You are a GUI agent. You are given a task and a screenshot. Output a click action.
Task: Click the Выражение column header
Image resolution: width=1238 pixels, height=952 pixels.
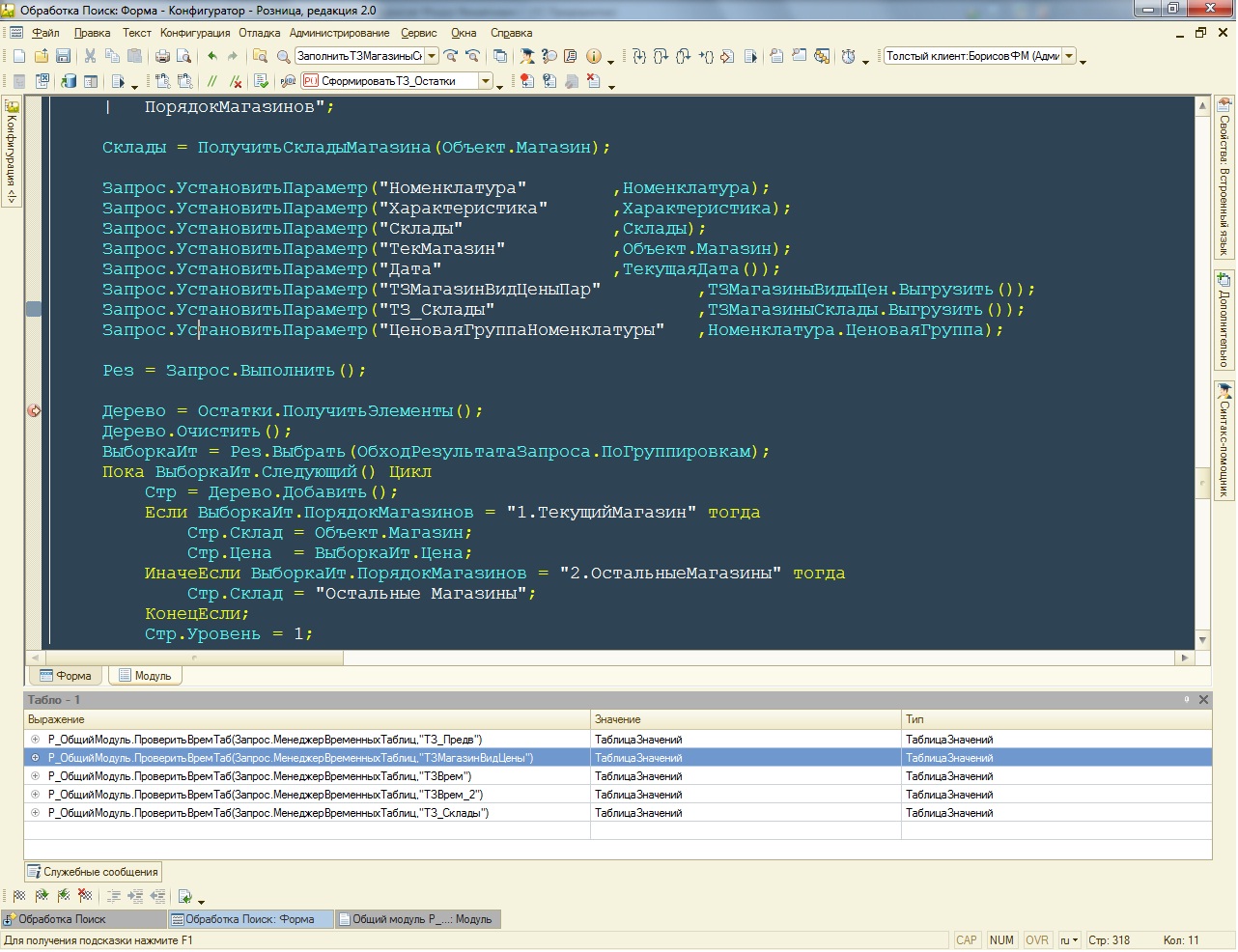click(x=307, y=719)
